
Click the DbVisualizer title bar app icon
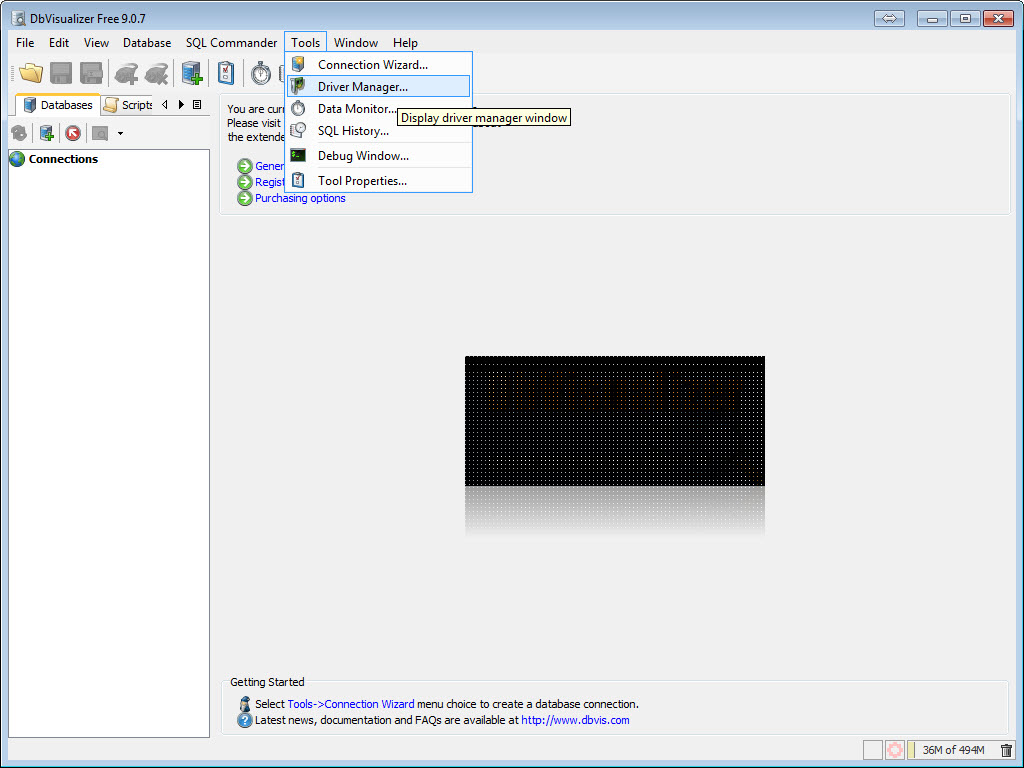click(18, 18)
